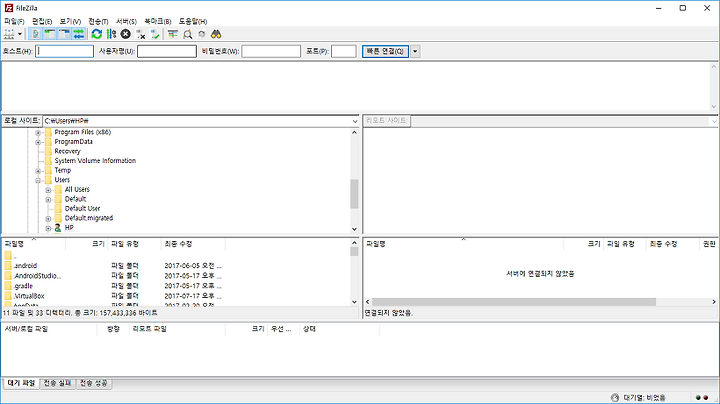Open the Site Manager icon
Image resolution: width=720 pixels, height=404 pixels.
coord(9,34)
